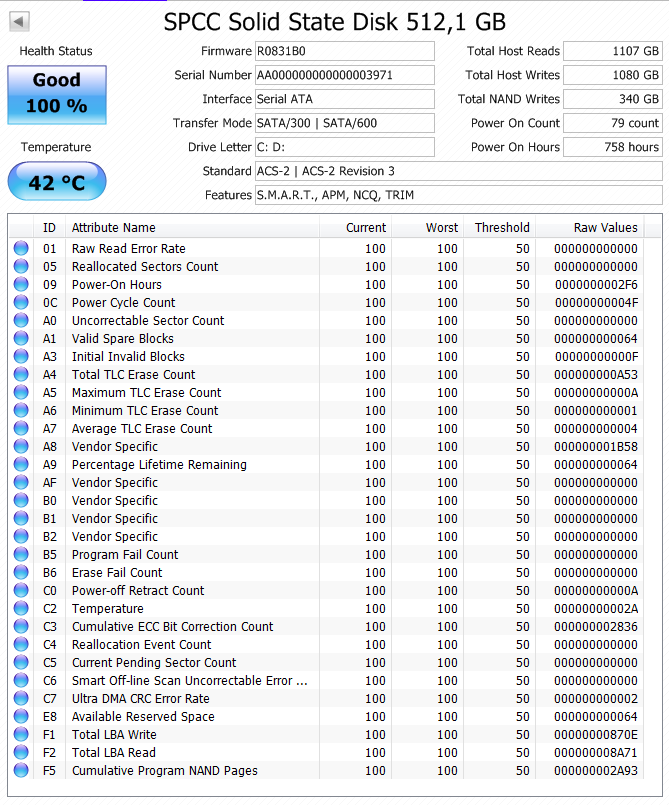Image resolution: width=669 pixels, height=805 pixels.
Task: Click status orb for Cumulative ECC Bit Correction
Action: [21, 626]
